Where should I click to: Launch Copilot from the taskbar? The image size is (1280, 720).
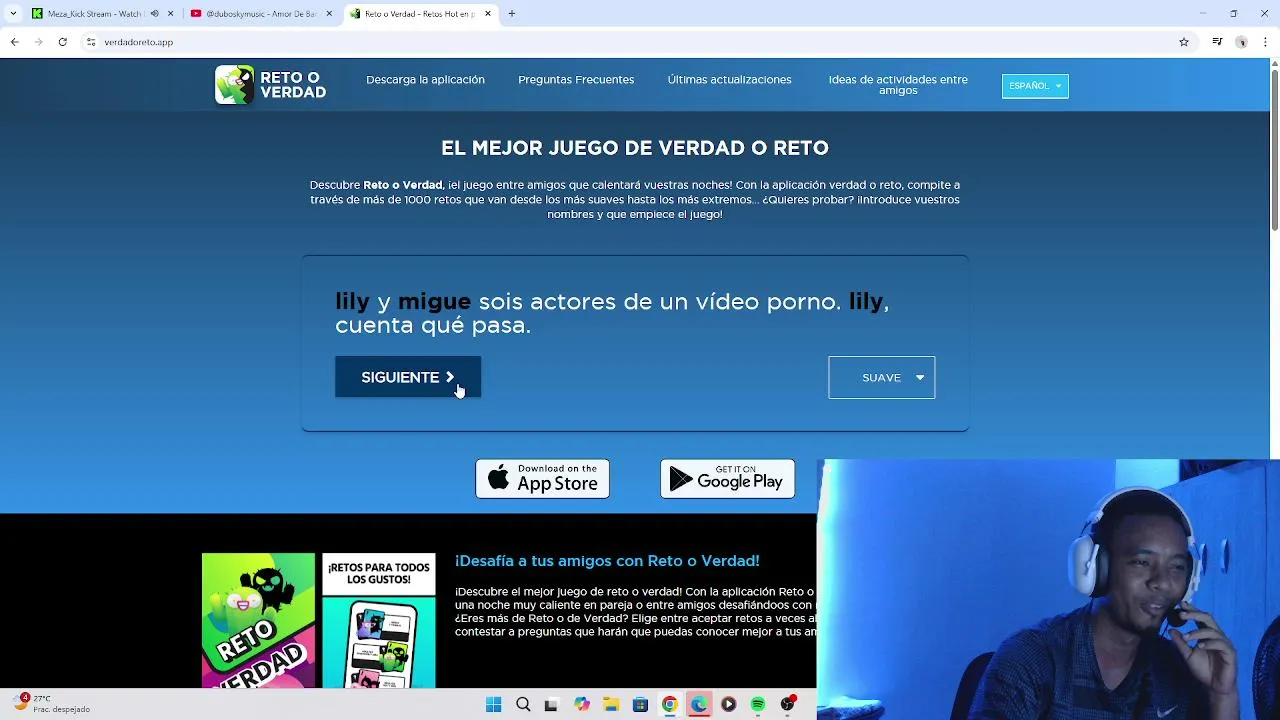click(581, 705)
